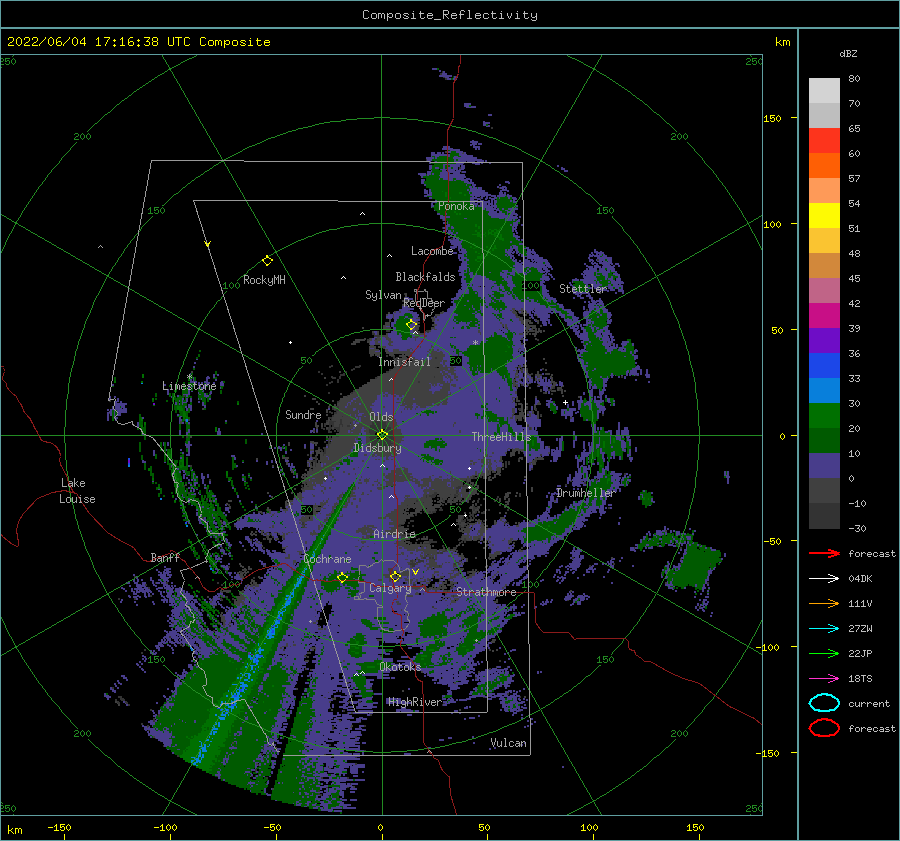Click the Limestone label
Screen dimensions: 900x841
pos(189,386)
